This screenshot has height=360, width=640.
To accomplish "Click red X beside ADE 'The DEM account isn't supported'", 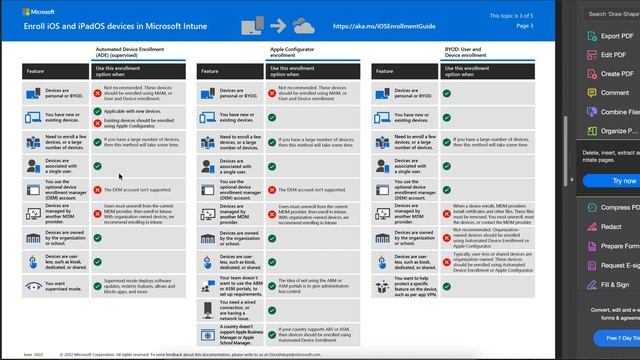I will pyautogui.click(x=98, y=190).
